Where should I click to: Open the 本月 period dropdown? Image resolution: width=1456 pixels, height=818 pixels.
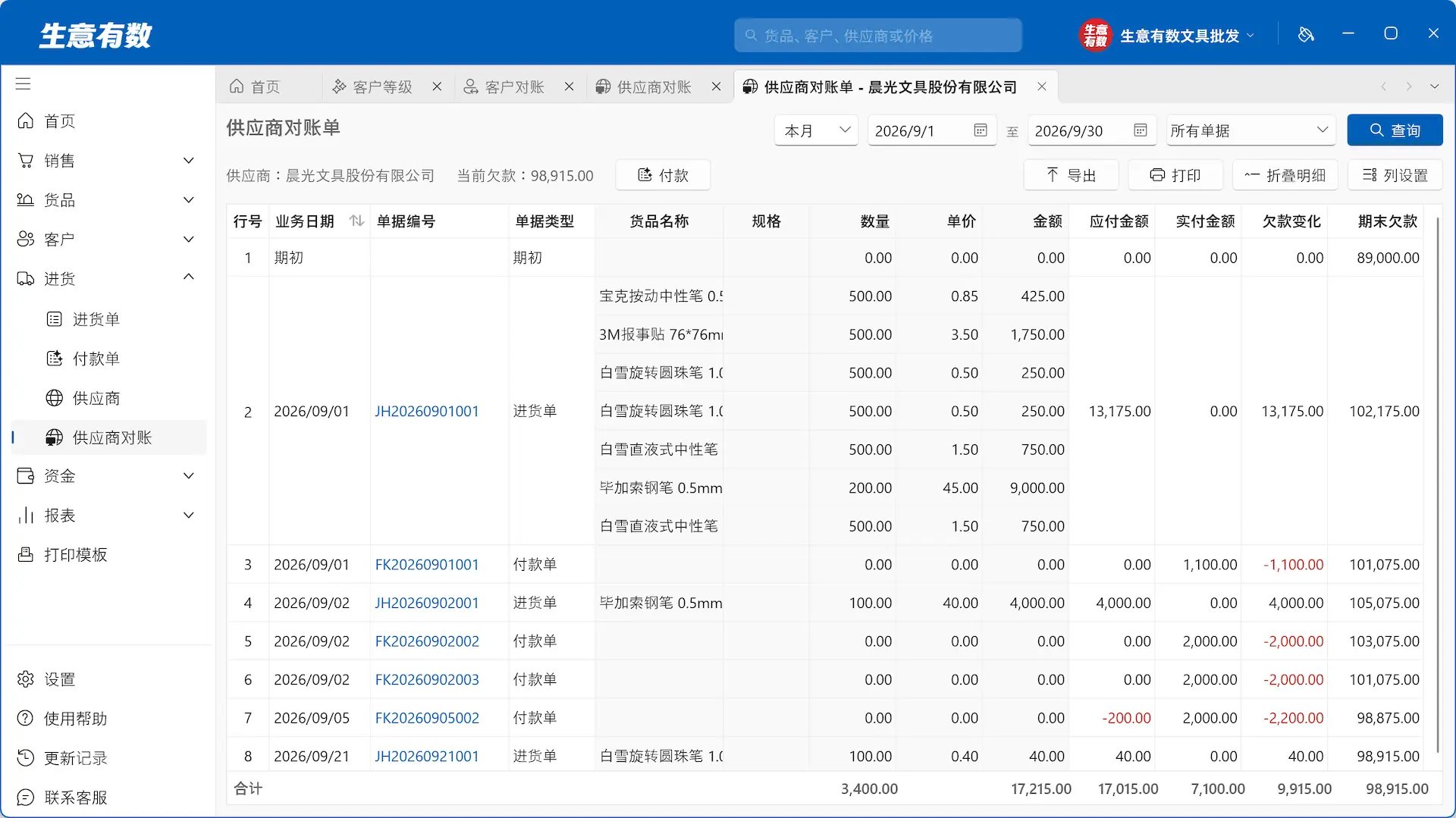(816, 130)
